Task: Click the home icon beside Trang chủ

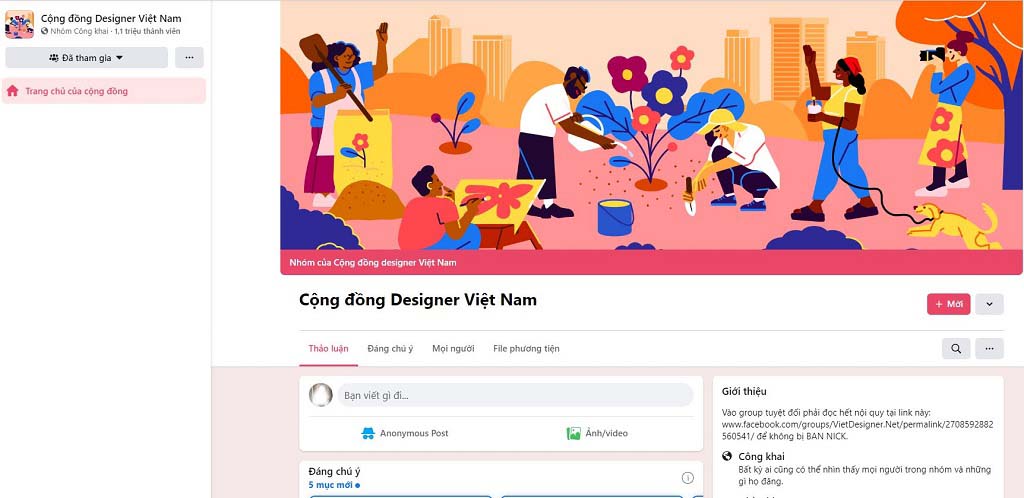Action: pyautogui.click(x=12, y=91)
